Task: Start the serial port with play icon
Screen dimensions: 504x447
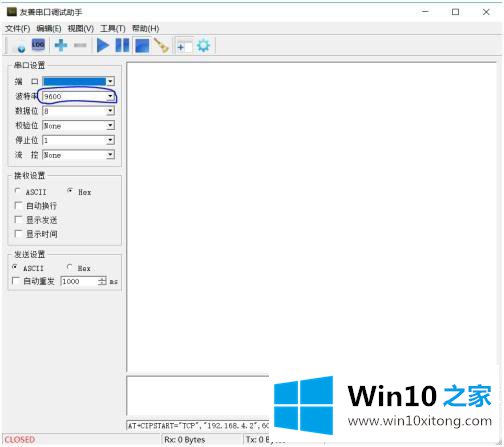Action: (103, 45)
